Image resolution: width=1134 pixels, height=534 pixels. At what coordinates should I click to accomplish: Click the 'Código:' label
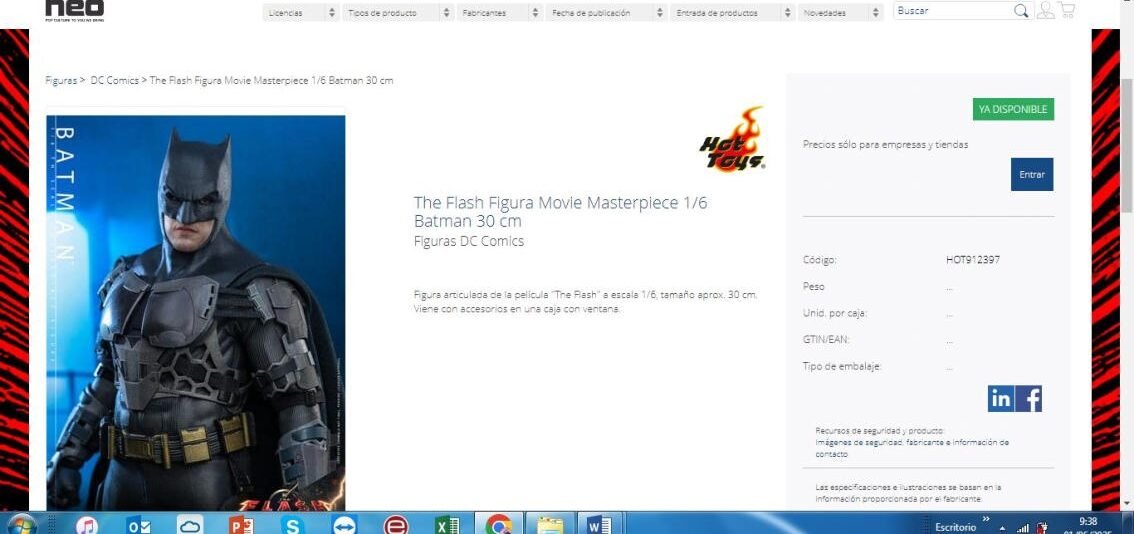819,259
